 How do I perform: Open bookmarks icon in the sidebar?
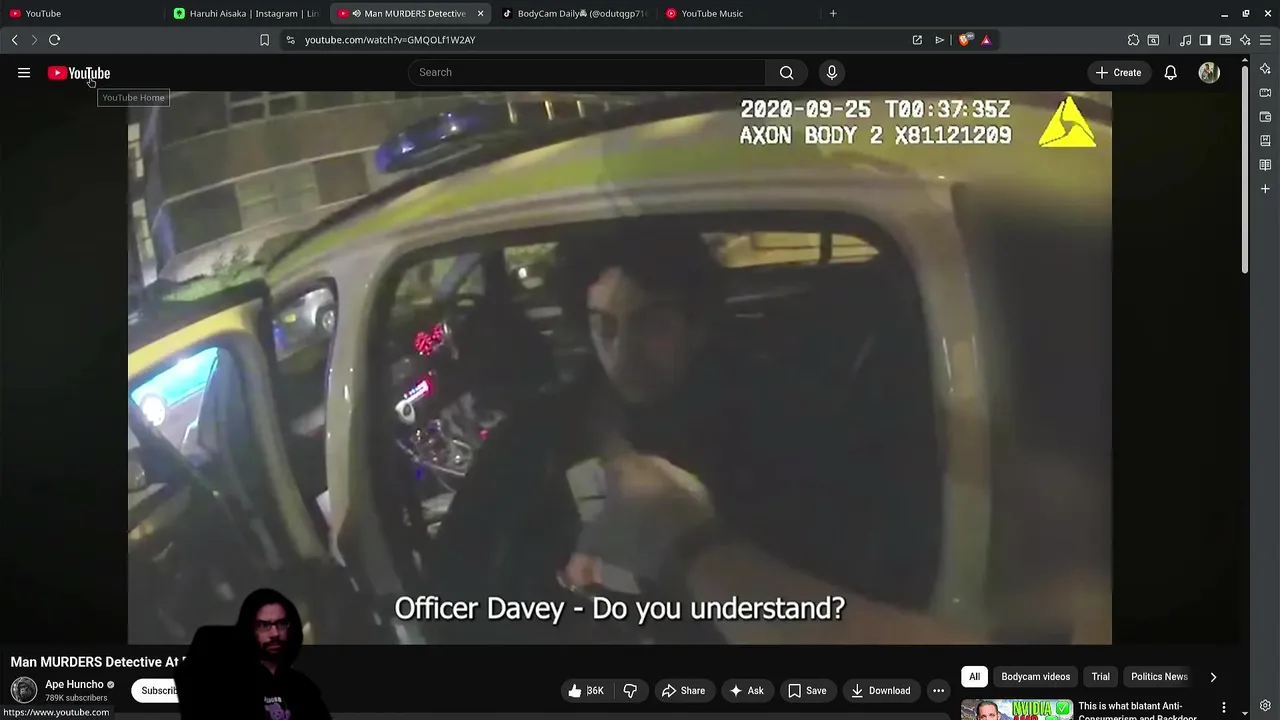pos(1265,141)
